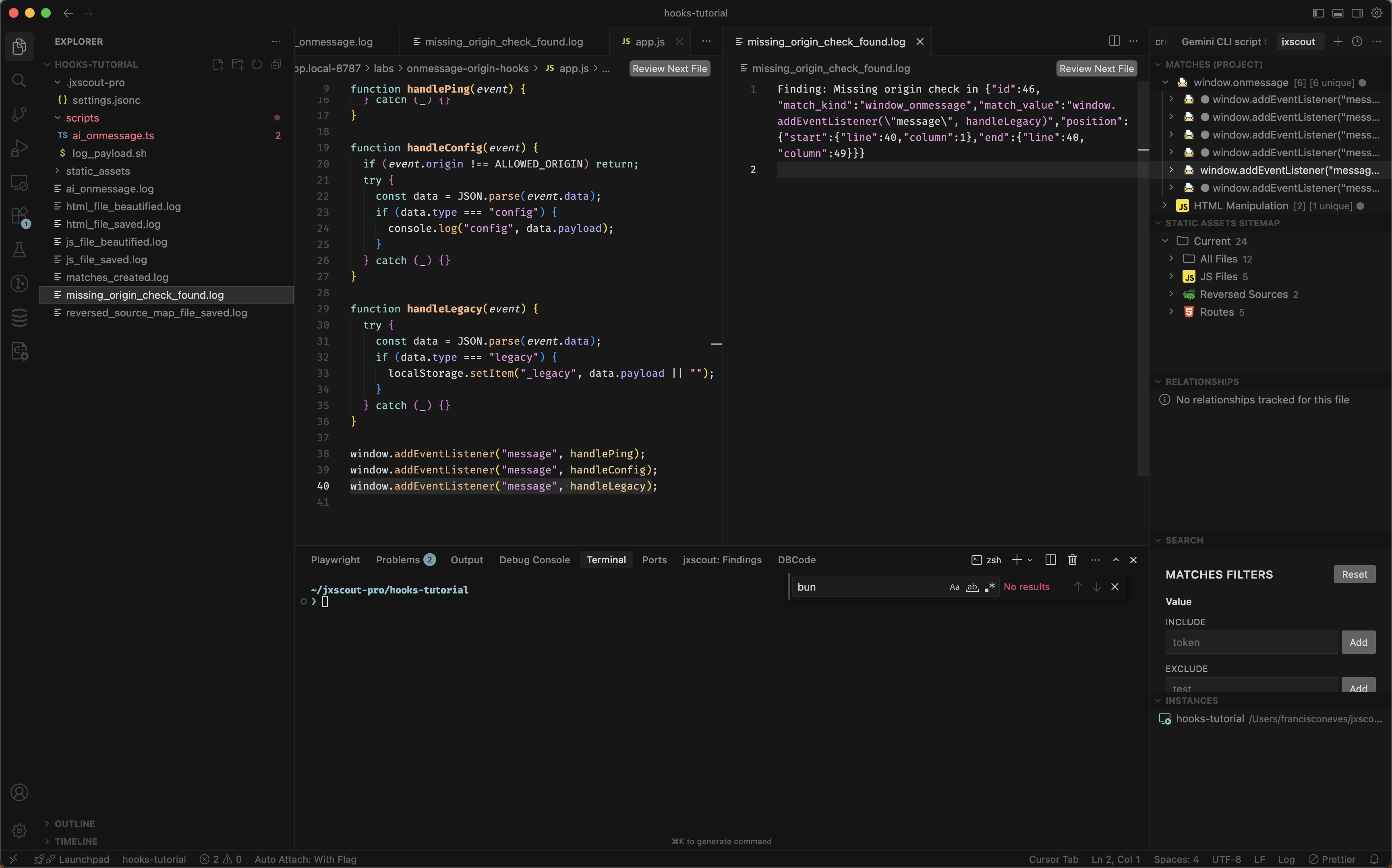The height and width of the screenshot is (868, 1392).
Task: Expand the OUTLINE section
Action: tap(47, 823)
